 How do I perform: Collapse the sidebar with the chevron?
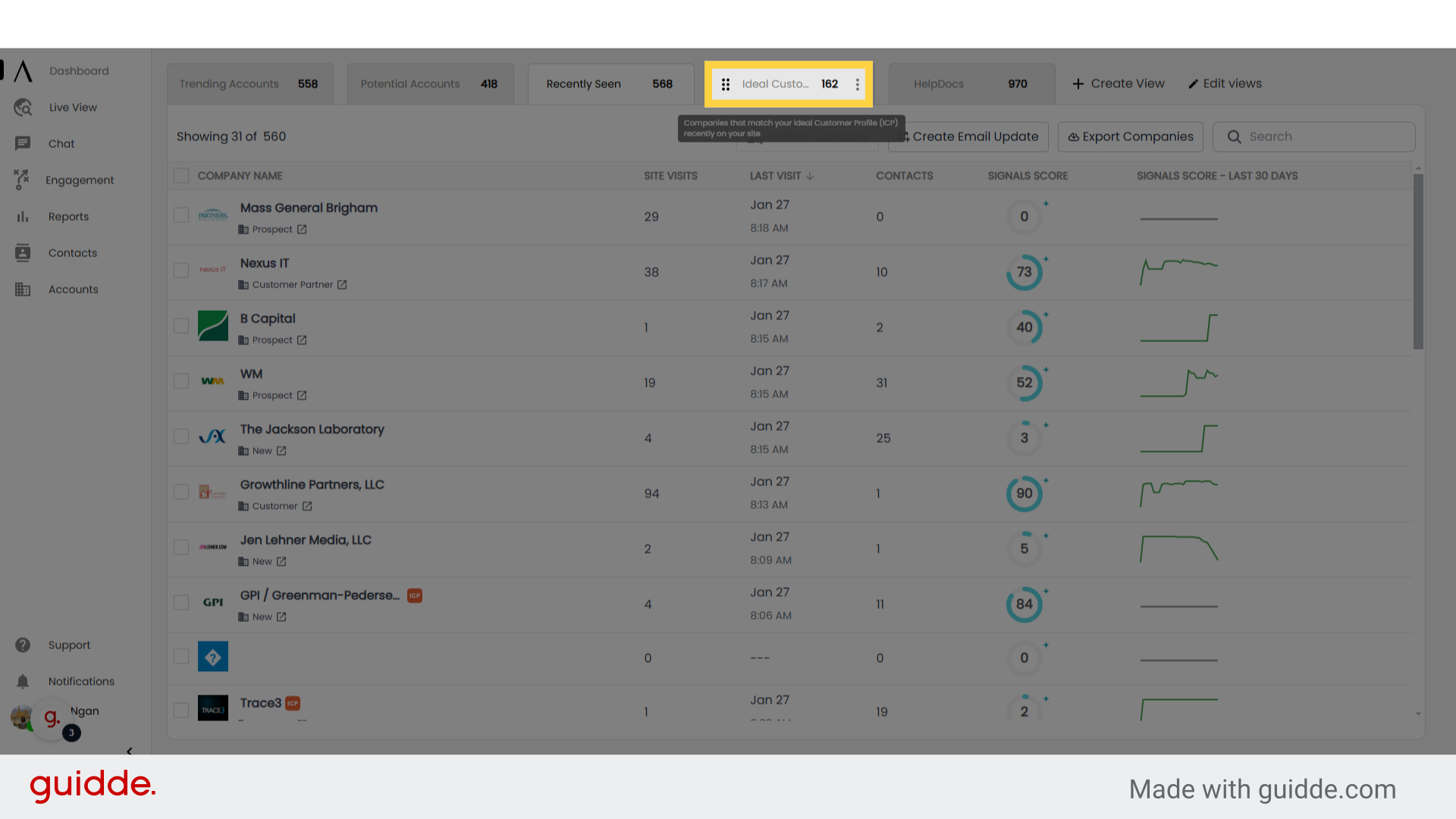click(x=130, y=751)
